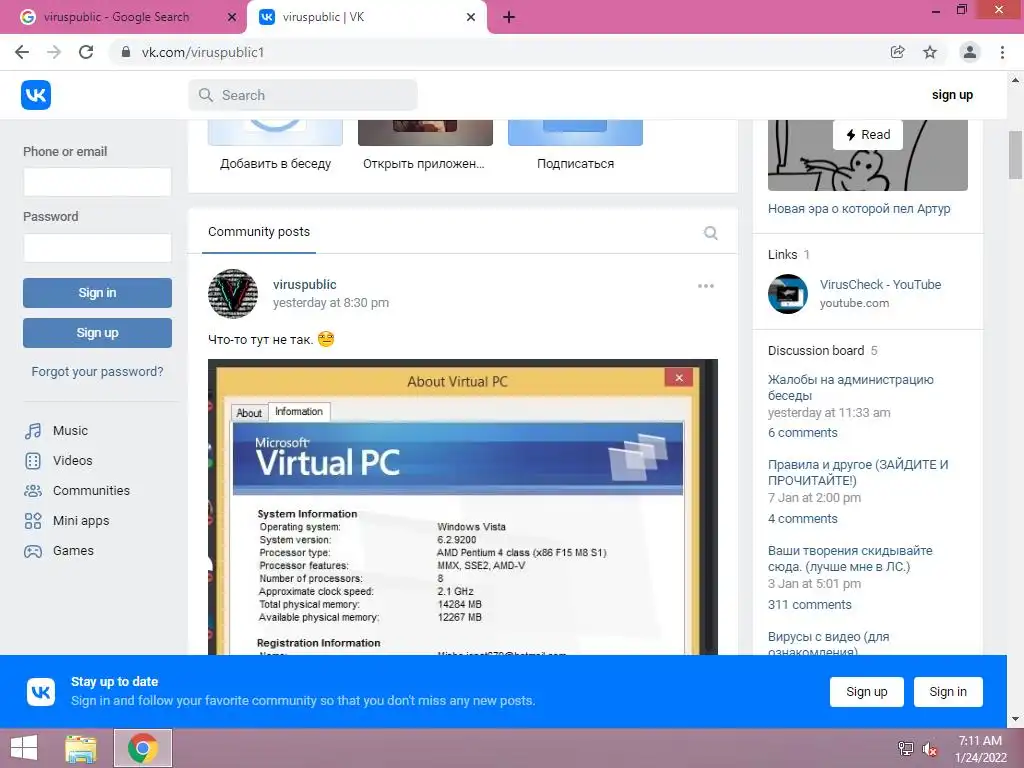1024x768 pixels.
Task: Click the Read button on article
Action: tap(868, 135)
